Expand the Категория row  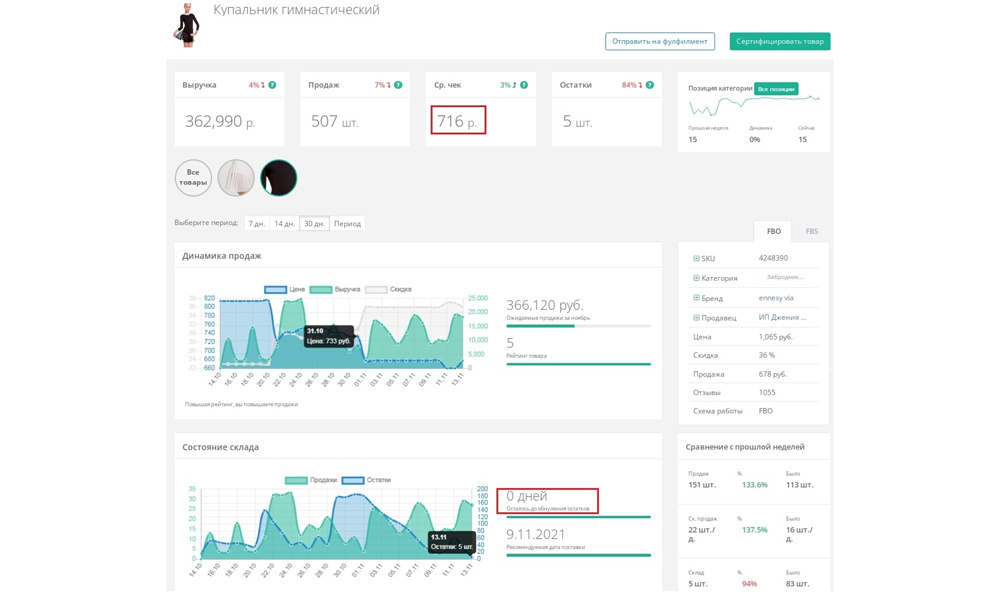pos(697,278)
